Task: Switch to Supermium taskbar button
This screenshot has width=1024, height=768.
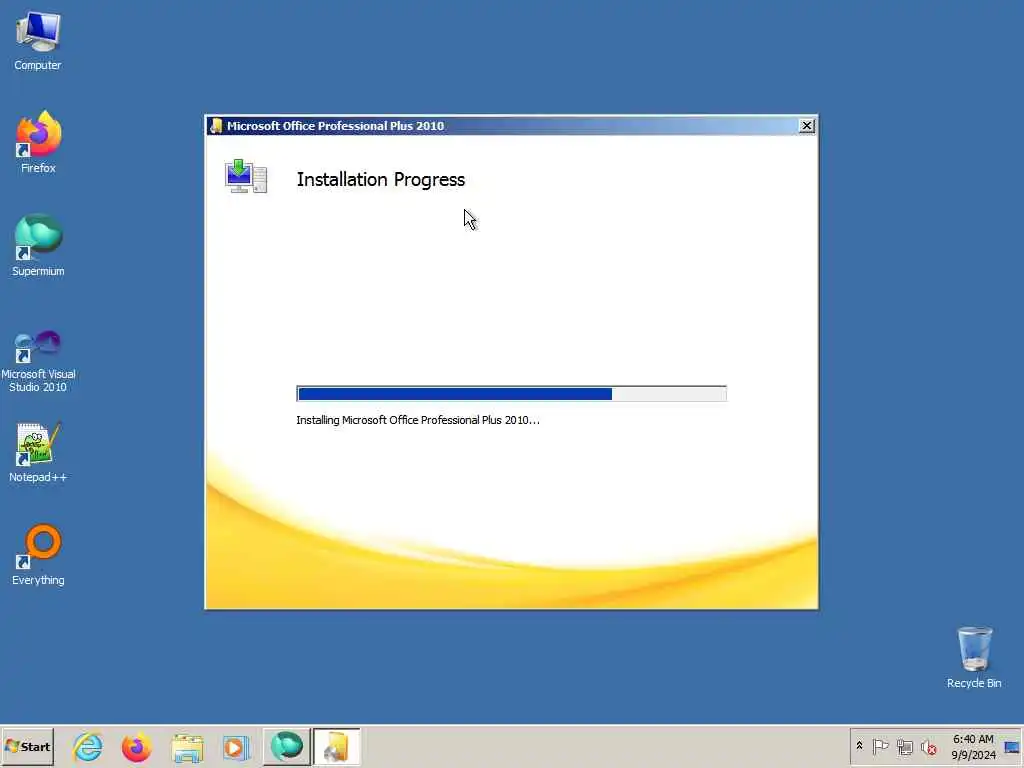Action: [x=287, y=746]
